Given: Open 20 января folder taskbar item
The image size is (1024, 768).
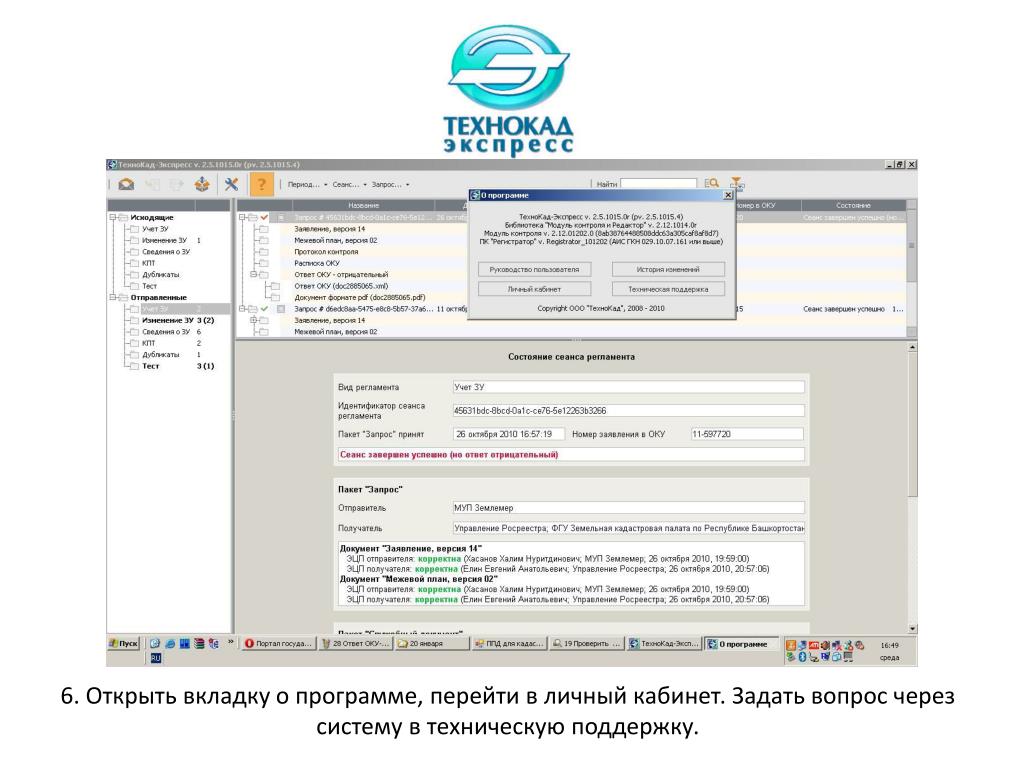Looking at the screenshot, I should 432,643.
